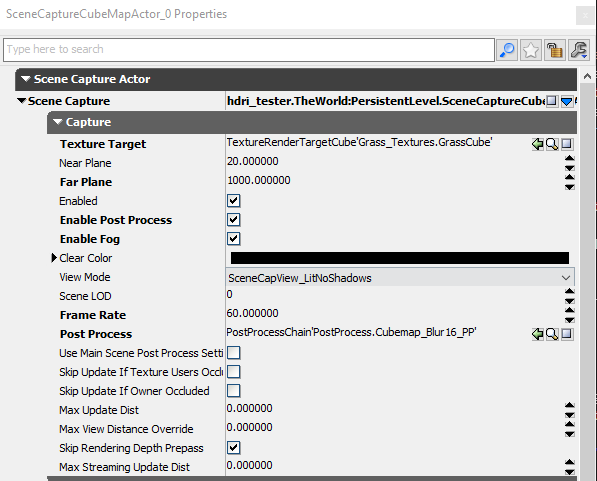Find Post Process in content browser (magnifier)

coord(552,334)
